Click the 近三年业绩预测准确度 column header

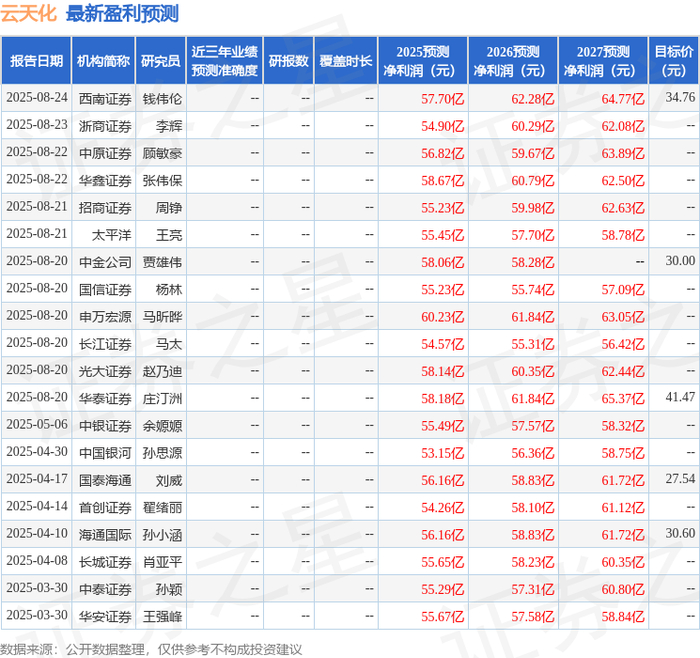click(225, 61)
